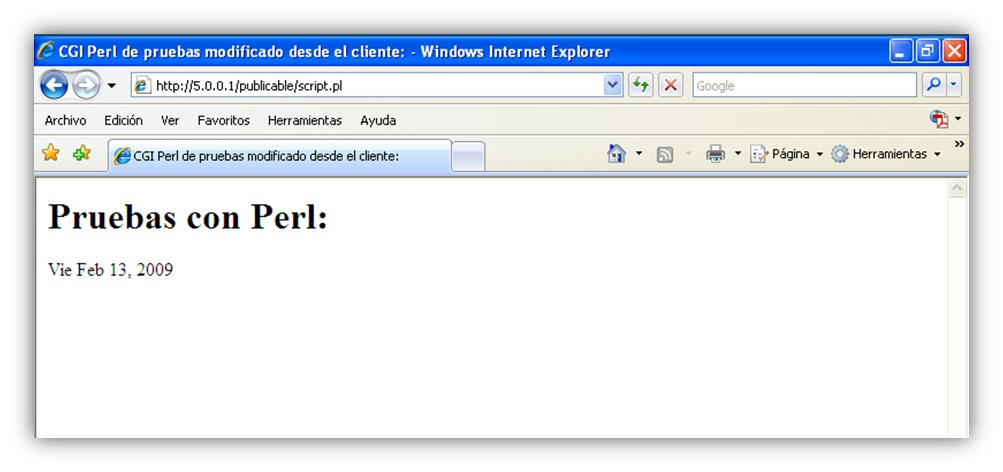
Task: Click the Forward navigation arrow button
Action: 86,85
